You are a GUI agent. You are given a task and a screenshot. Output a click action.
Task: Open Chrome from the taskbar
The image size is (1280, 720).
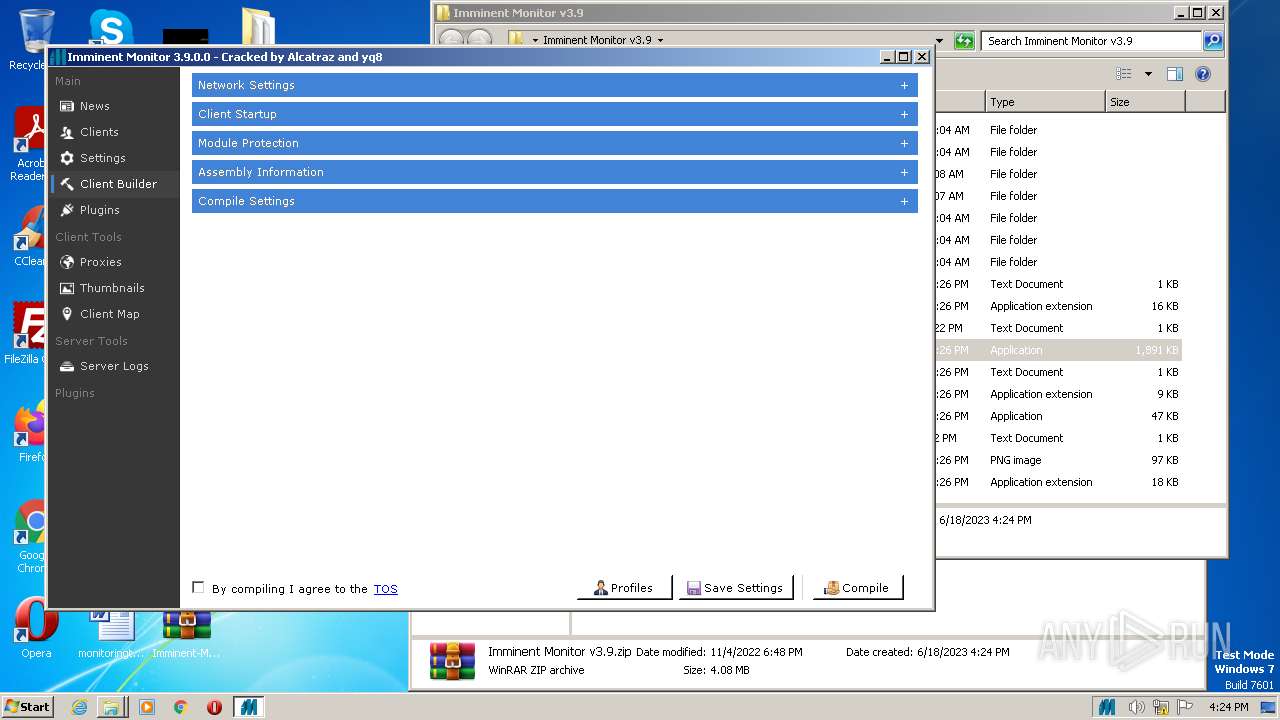coord(181,707)
